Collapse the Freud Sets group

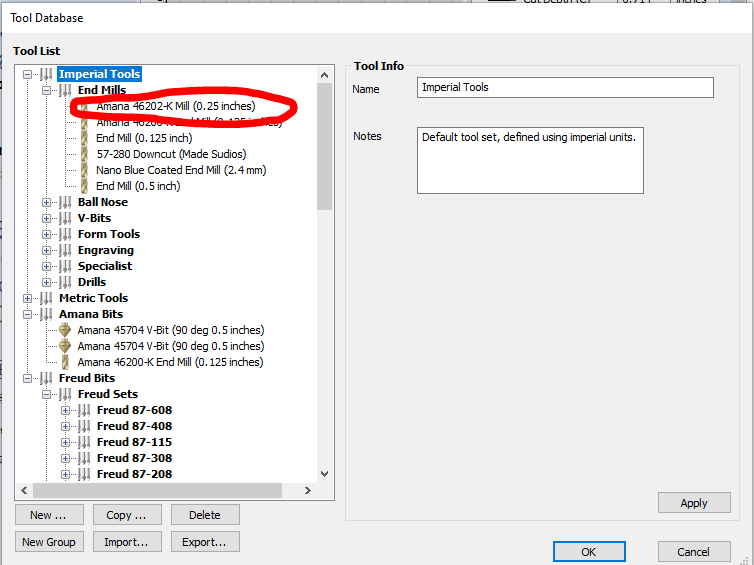[x=46, y=394]
